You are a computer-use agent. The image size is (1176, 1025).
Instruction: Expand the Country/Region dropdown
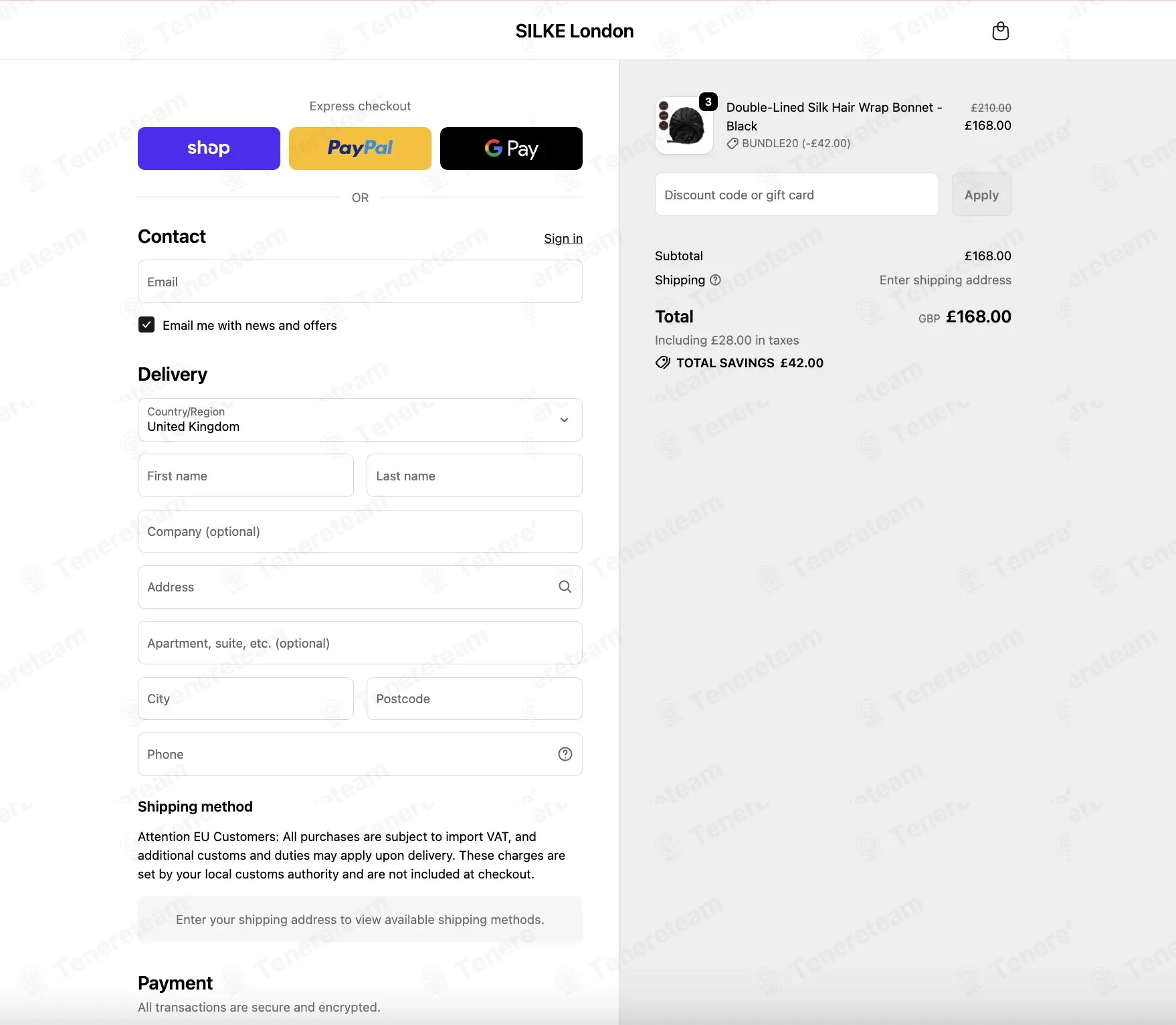pyautogui.click(x=360, y=420)
